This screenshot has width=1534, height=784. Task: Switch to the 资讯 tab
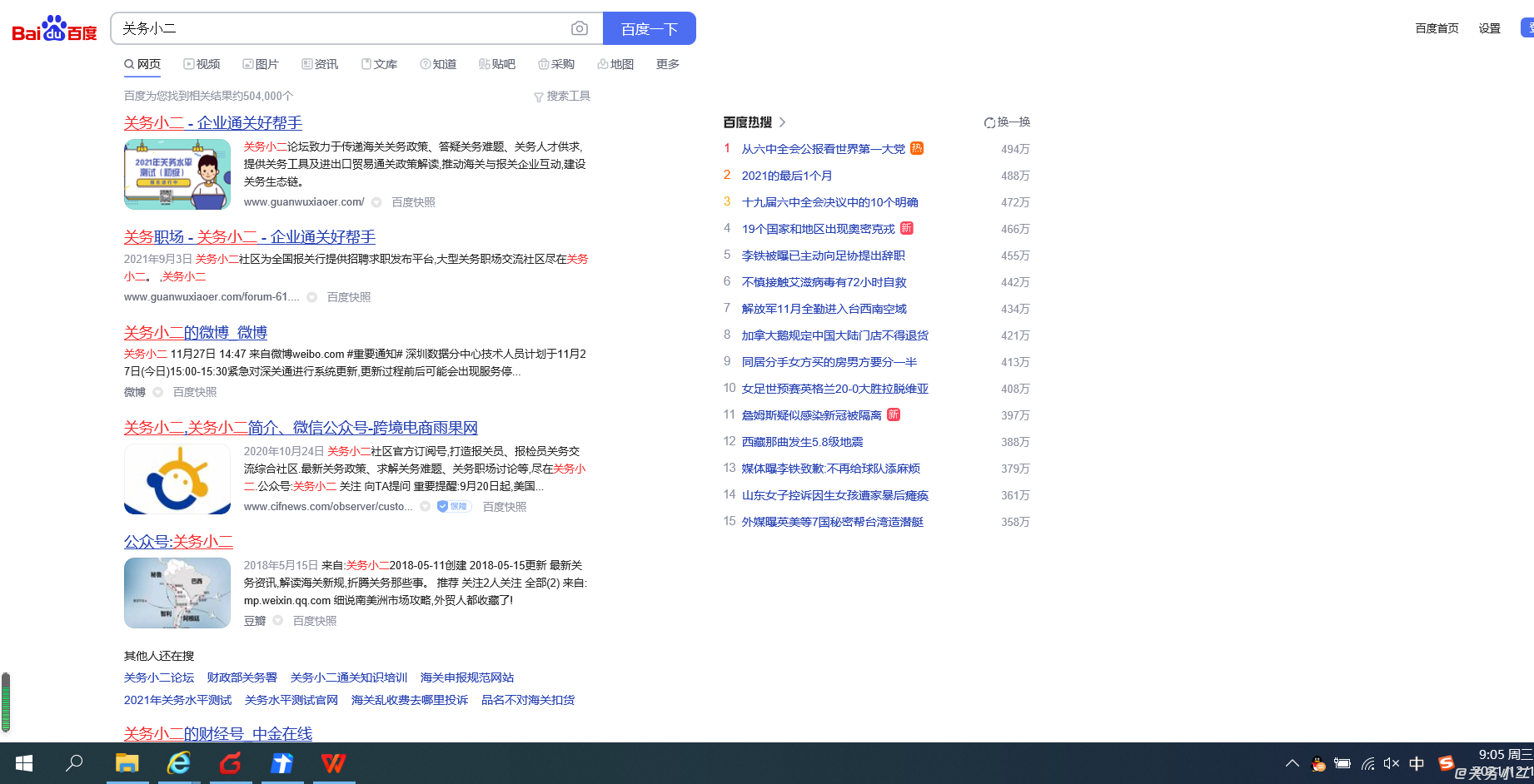click(320, 64)
